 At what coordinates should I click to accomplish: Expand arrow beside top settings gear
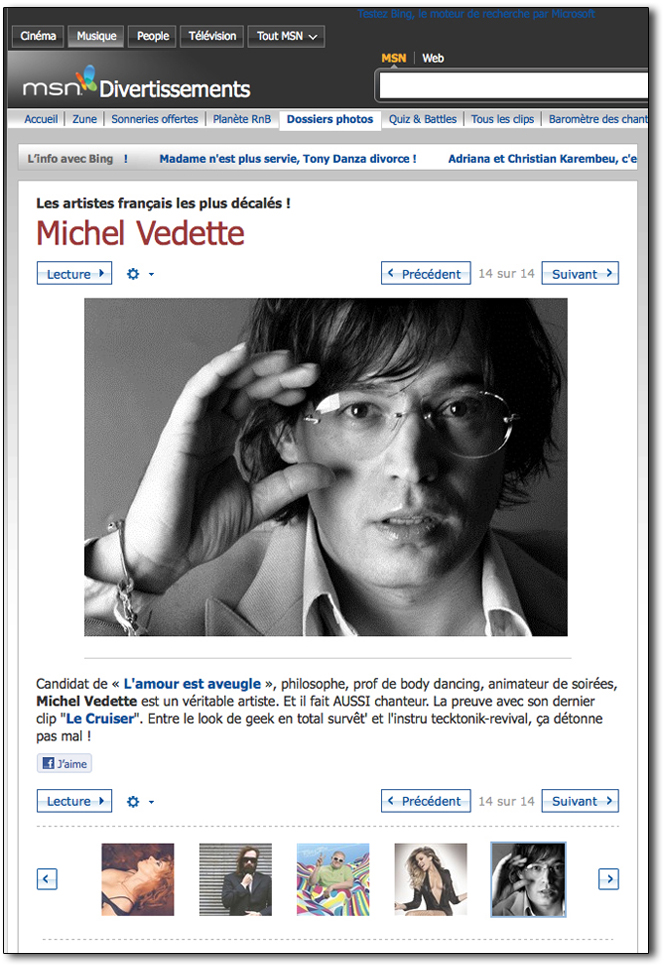click(151, 274)
